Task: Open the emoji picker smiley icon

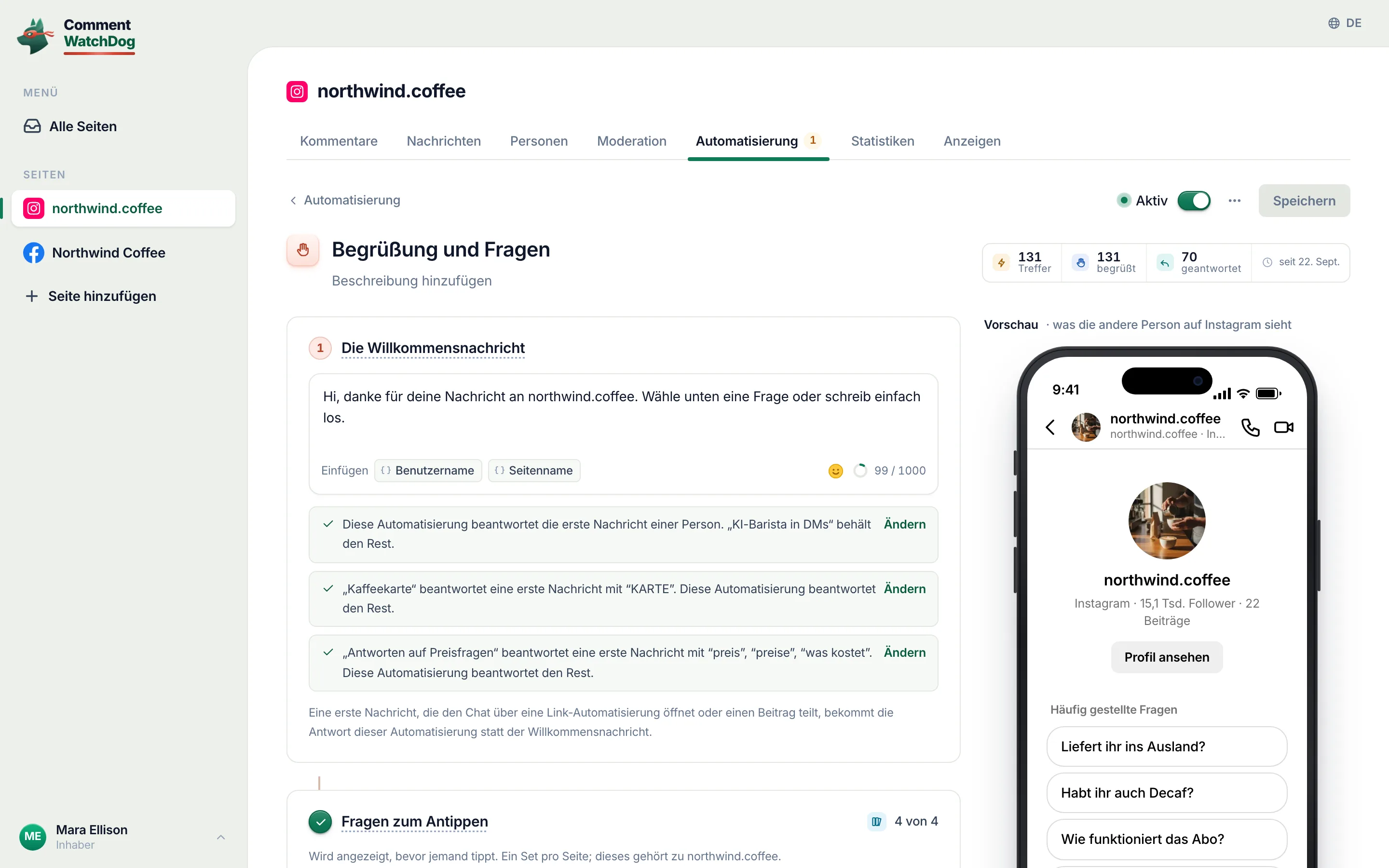Action: tap(836, 471)
